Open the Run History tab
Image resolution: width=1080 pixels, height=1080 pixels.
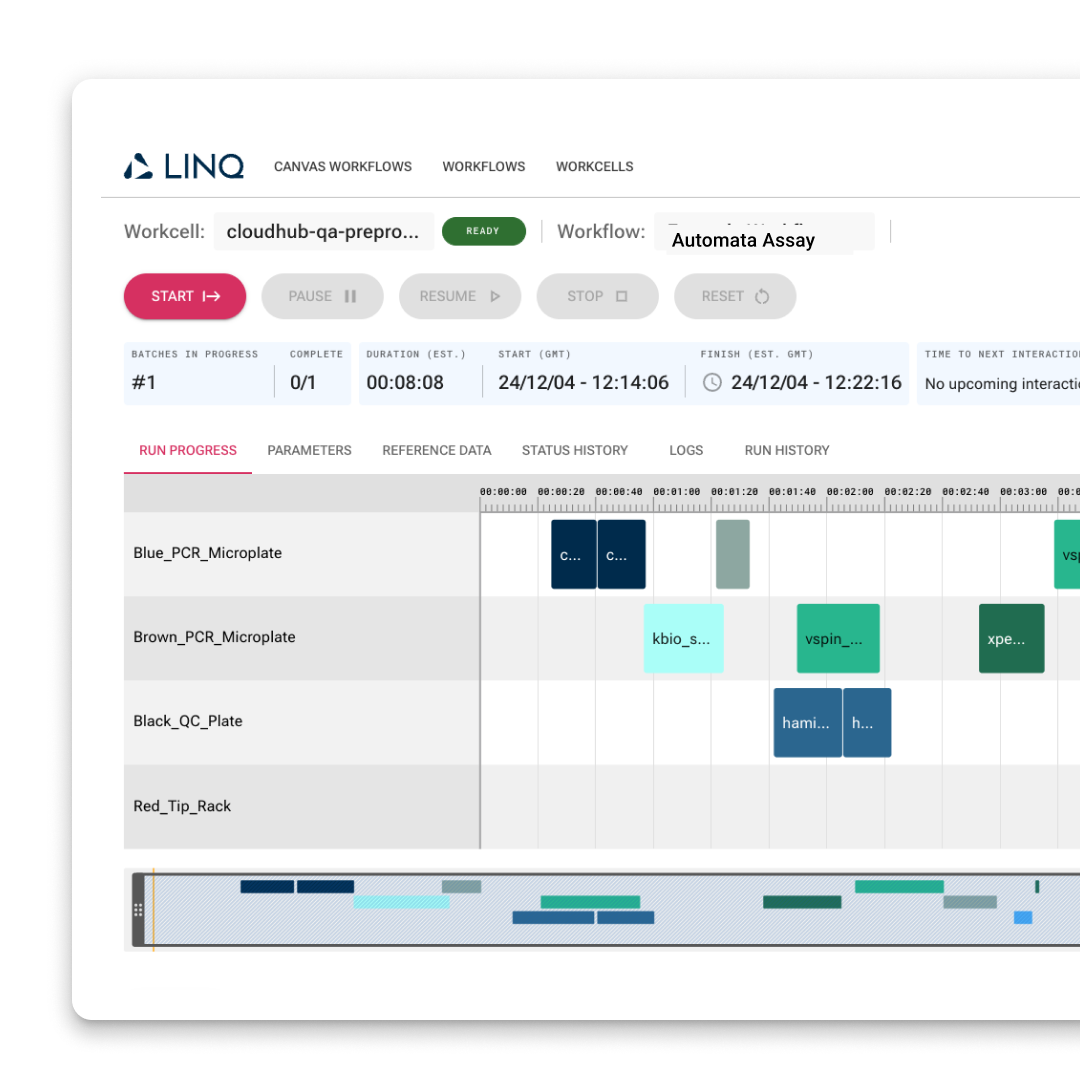tap(787, 450)
